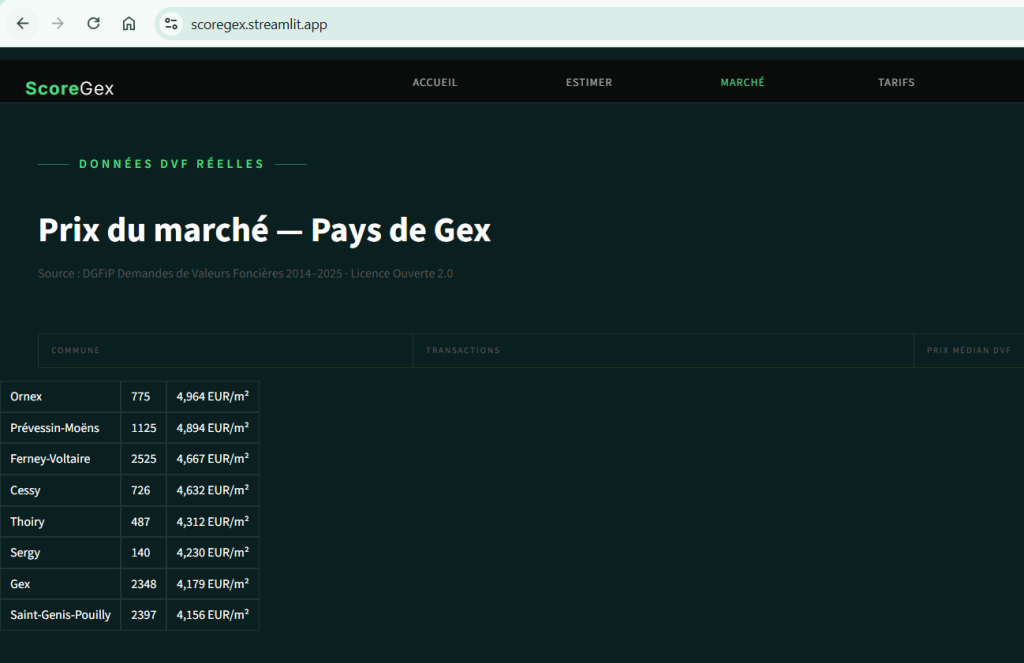Open the ESTIMER menu item
The image size is (1024, 663).
pyautogui.click(x=589, y=82)
